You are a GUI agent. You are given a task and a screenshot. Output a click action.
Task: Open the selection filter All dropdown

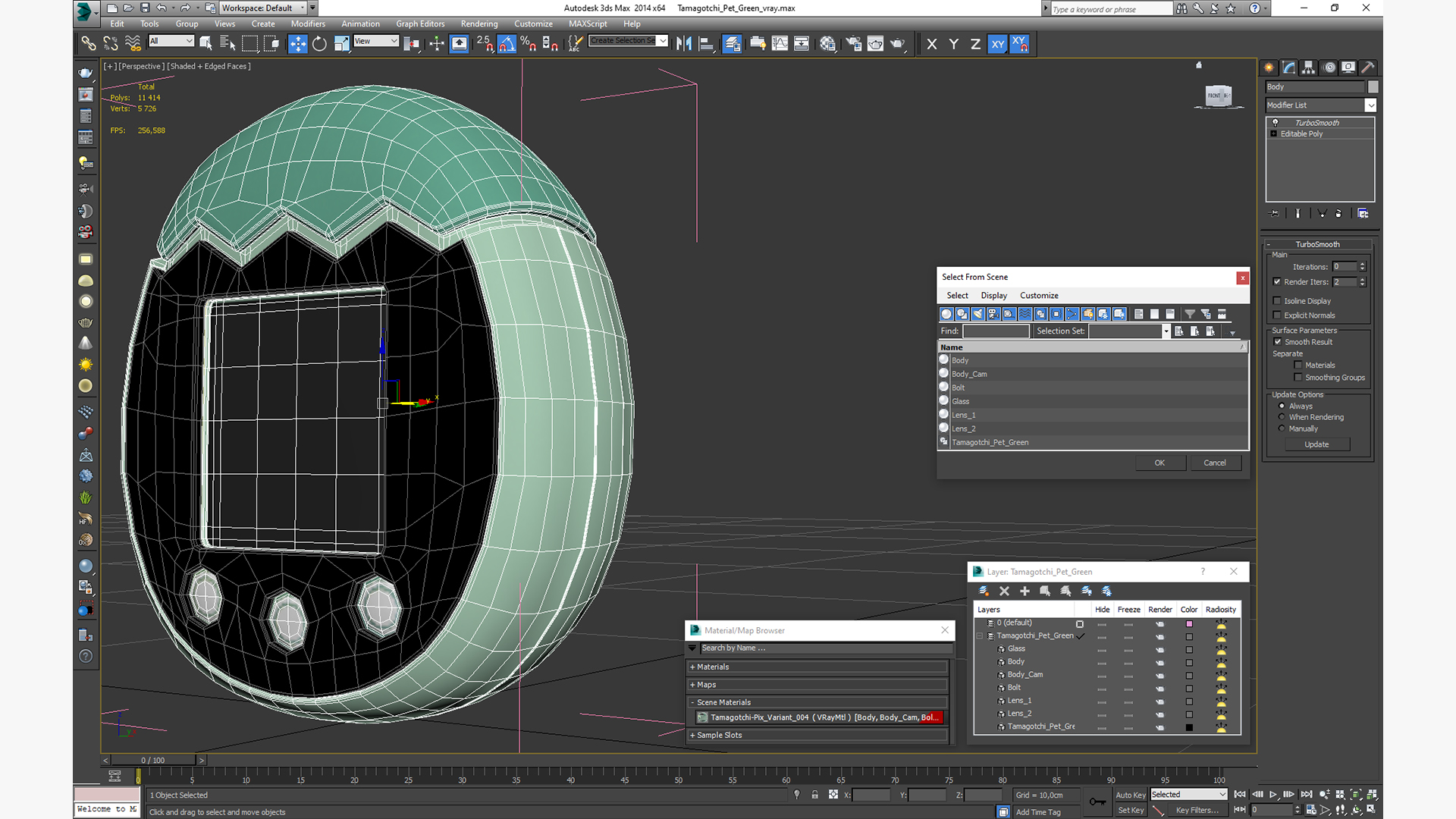click(171, 41)
